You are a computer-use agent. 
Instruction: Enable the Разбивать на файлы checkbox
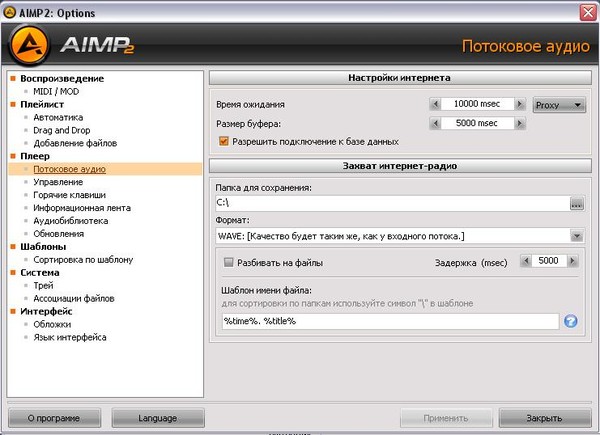pyautogui.click(x=228, y=262)
